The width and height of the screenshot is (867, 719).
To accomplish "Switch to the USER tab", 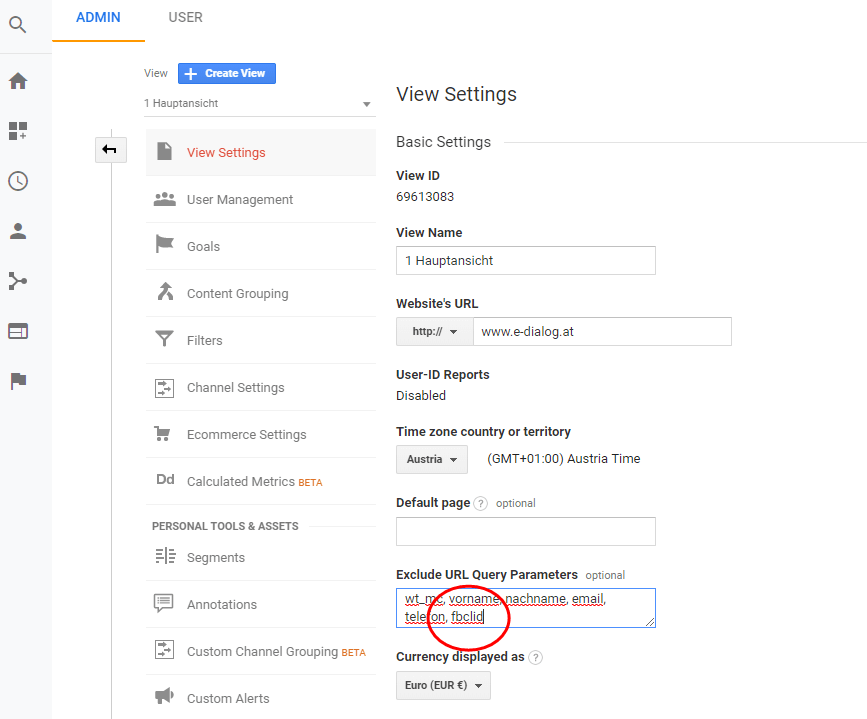I will pyautogui.click(x=185, y=18).
